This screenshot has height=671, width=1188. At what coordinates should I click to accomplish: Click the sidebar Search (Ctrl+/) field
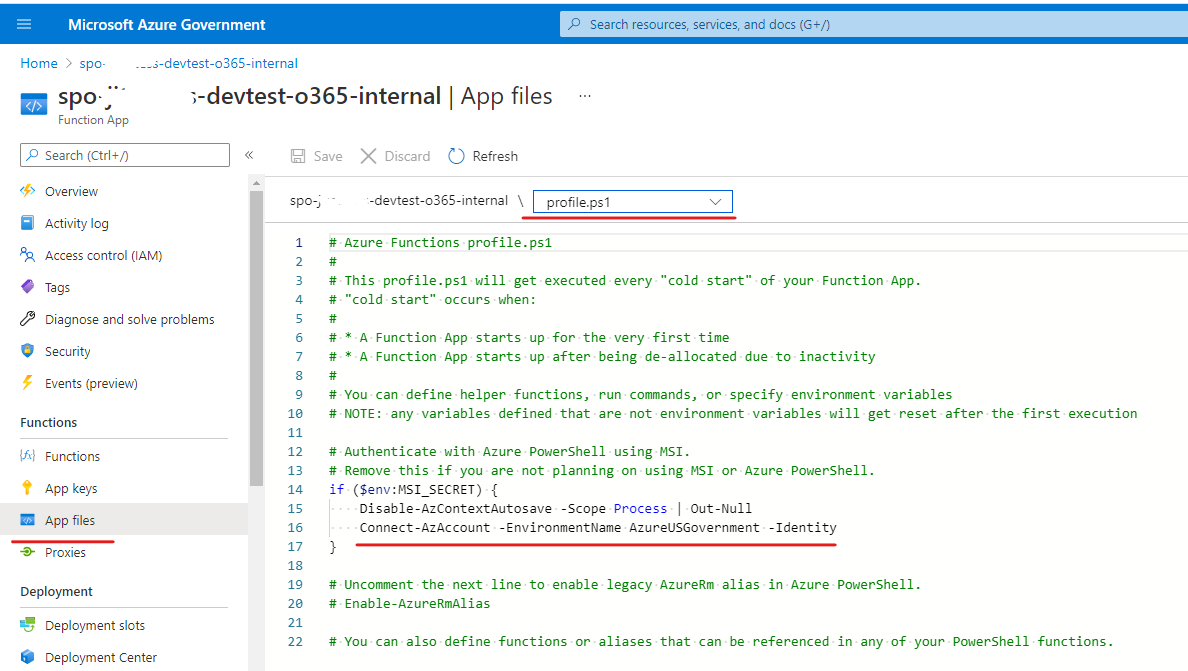[x=125, y=155]
